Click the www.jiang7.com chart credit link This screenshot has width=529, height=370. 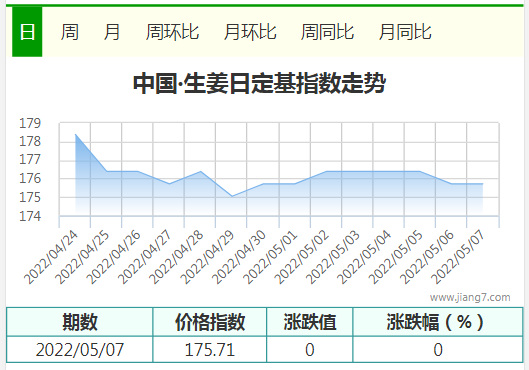click(470, 297)
